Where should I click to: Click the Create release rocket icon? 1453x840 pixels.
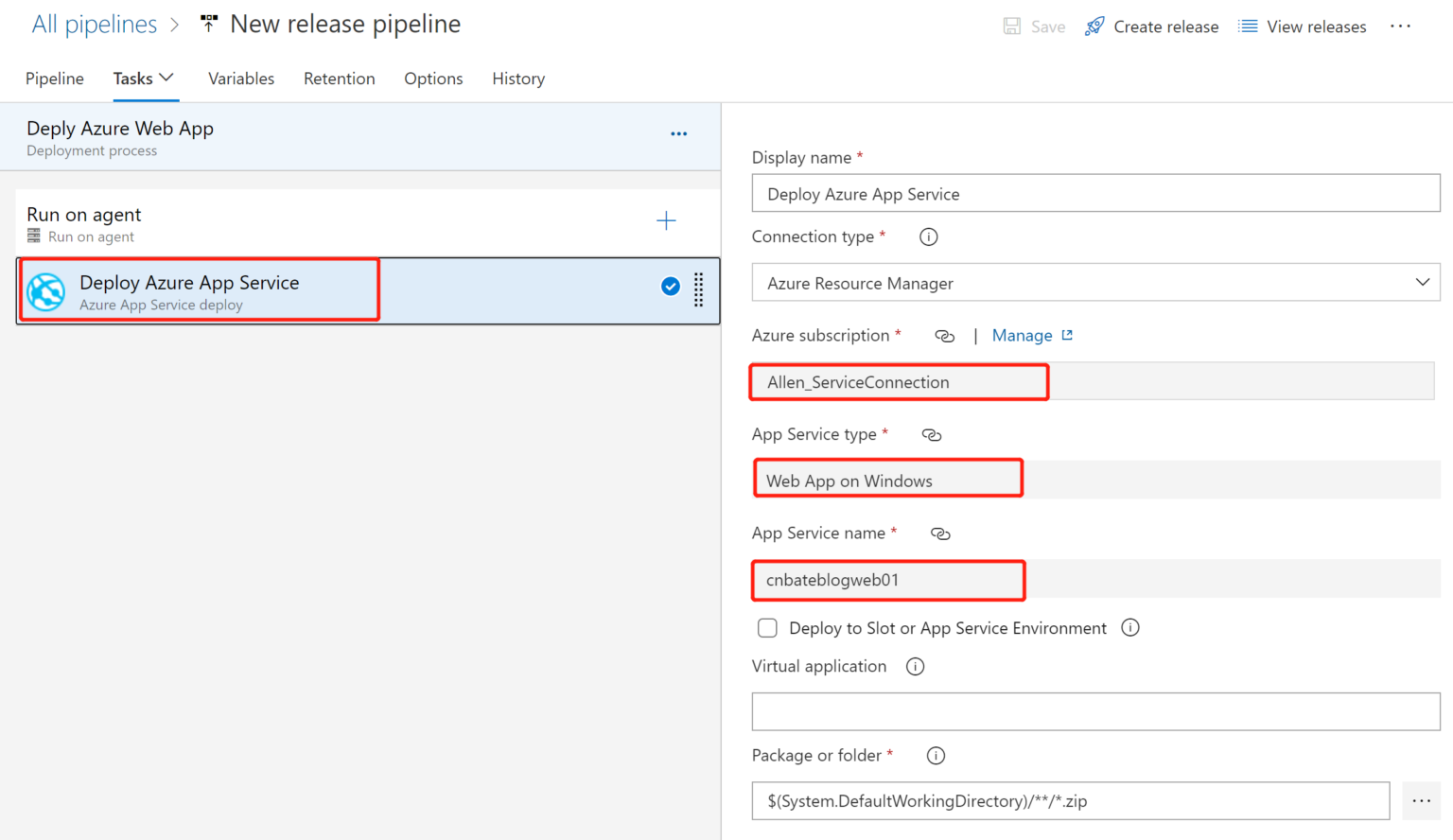tap(1094, 26)
